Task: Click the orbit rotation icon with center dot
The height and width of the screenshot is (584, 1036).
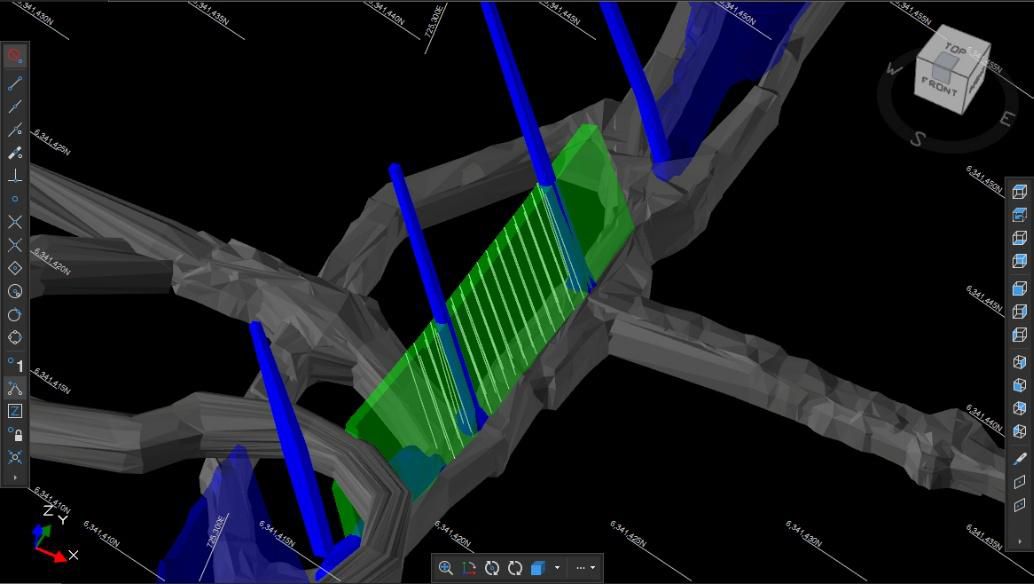Action: [x=492, y=568]
